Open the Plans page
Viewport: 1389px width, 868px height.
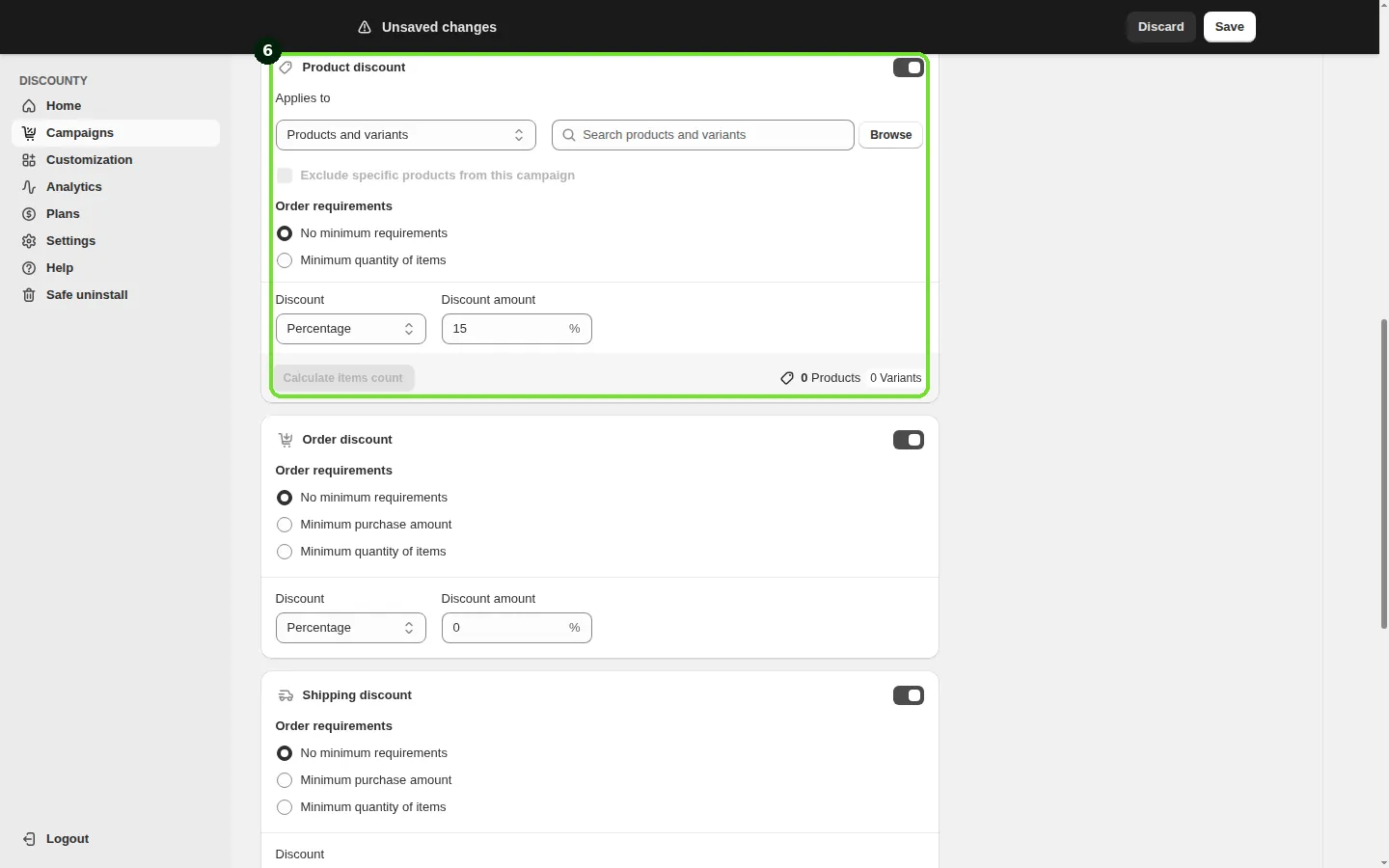(x=116, y=214)
